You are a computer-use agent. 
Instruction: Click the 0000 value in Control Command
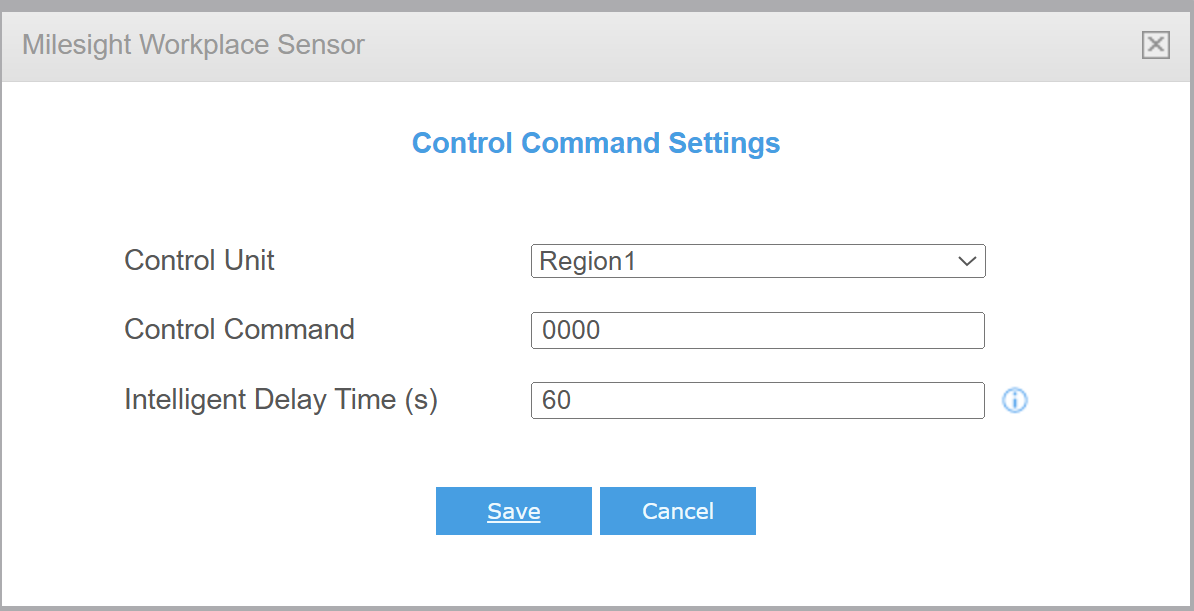(x=571, y=331)
